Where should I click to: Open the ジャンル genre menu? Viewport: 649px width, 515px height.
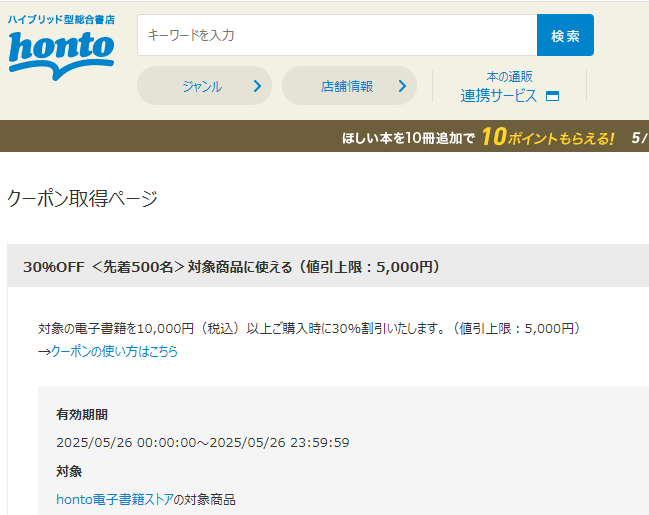[x=204, y=86]
